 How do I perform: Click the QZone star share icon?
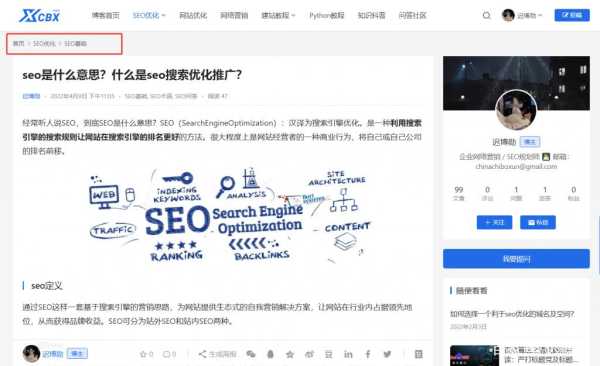290,354
